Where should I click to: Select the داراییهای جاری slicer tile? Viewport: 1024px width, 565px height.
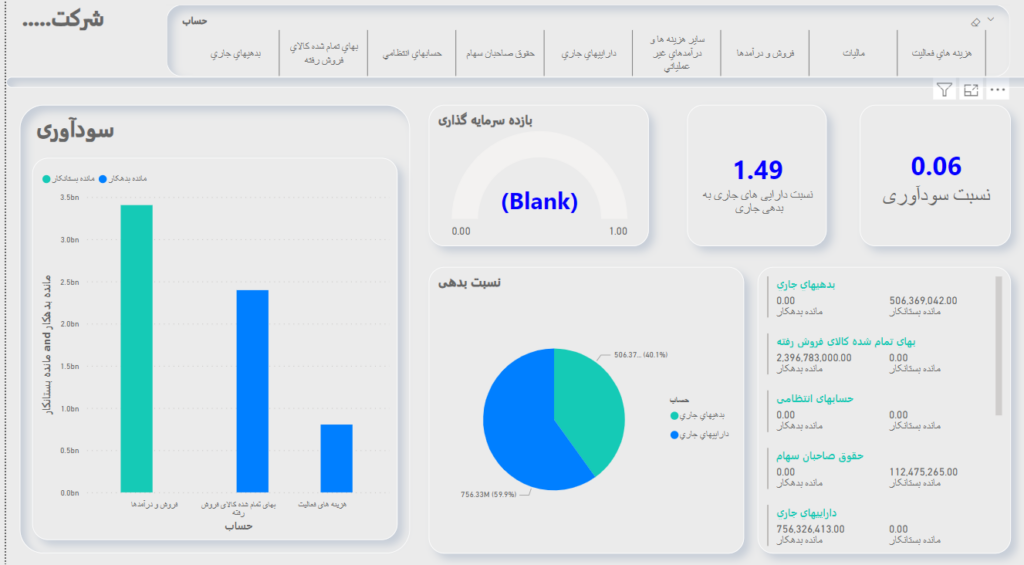(588, 54)
